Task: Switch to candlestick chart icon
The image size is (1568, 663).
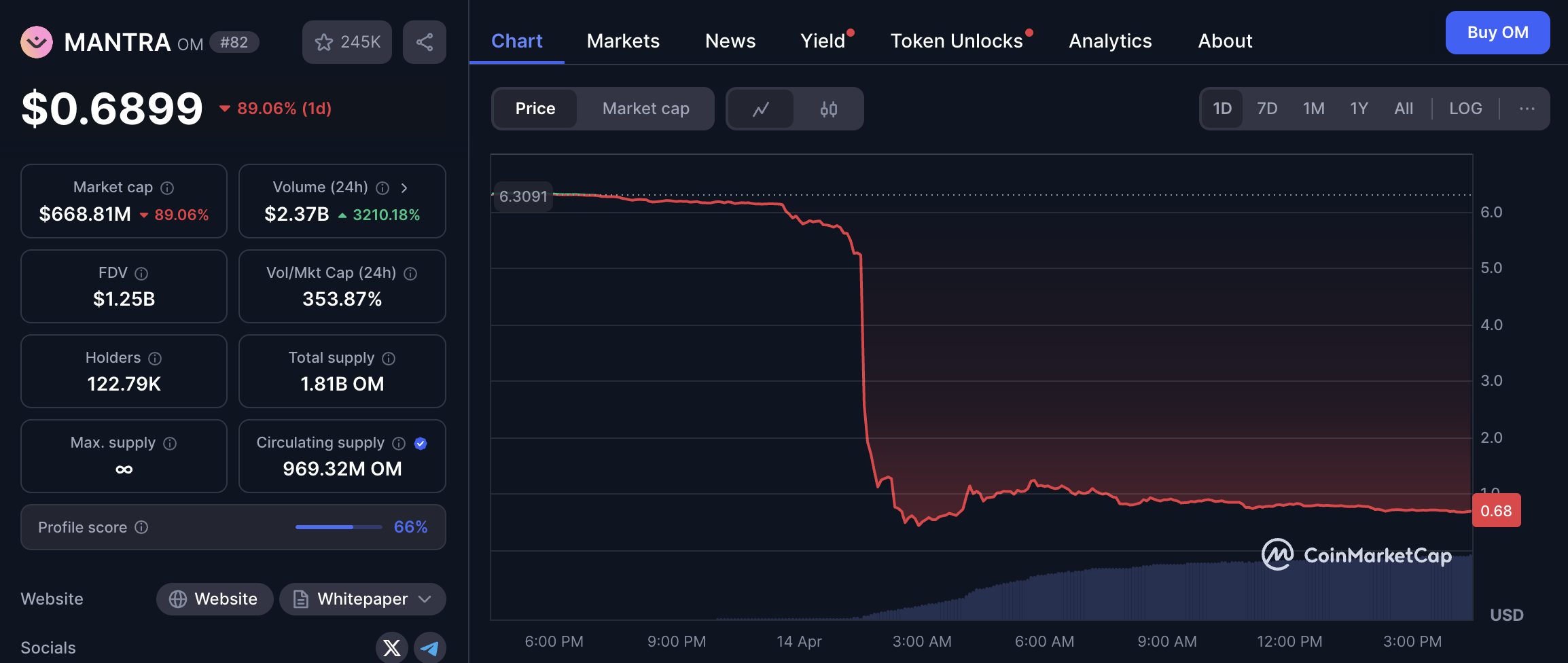Action: coord(828,109)
